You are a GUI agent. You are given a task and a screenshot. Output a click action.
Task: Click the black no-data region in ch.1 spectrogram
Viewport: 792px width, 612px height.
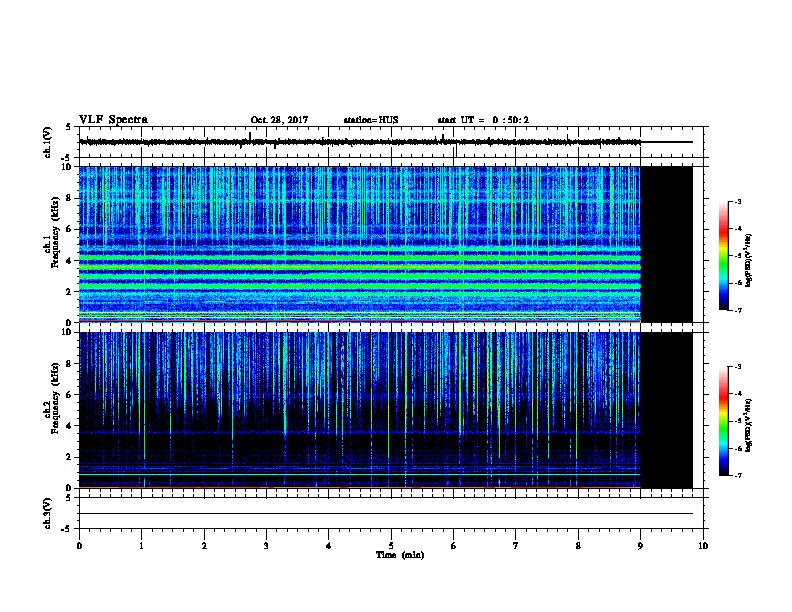click(x=666, y=244)
